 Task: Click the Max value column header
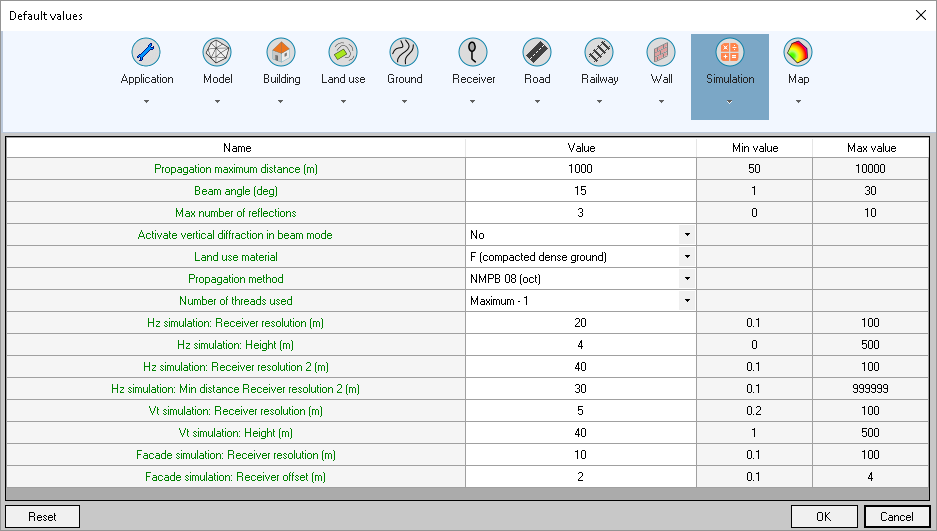tap(871, 148)
